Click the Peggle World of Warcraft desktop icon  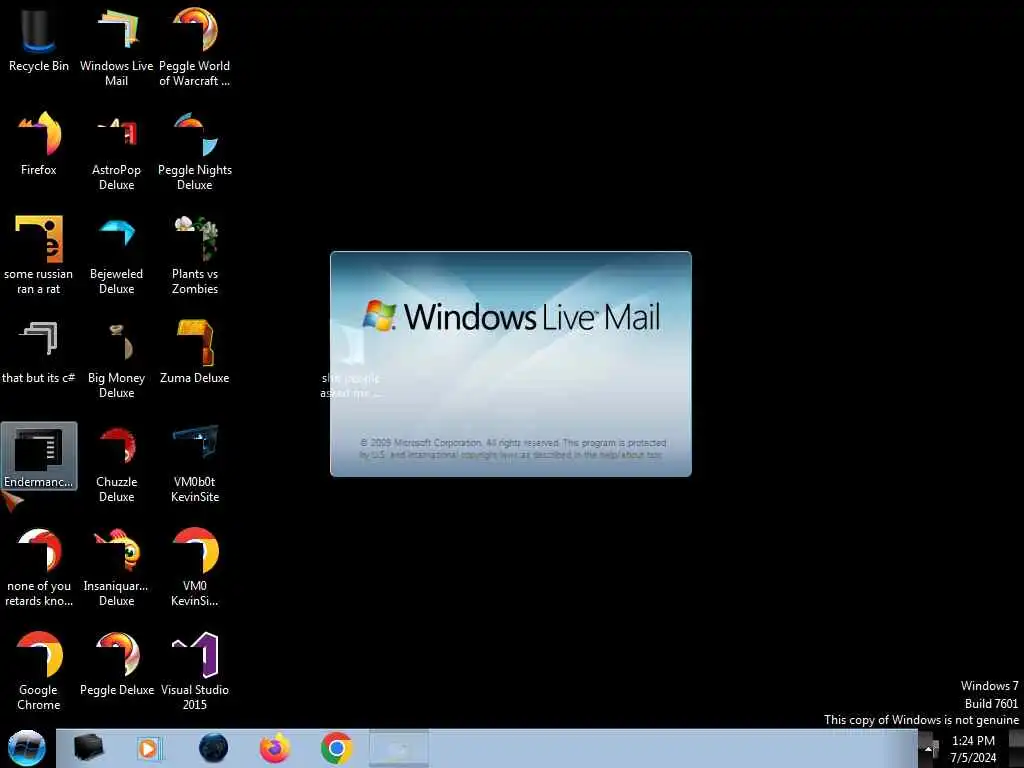pyautogui.click(x=195, y=46)
